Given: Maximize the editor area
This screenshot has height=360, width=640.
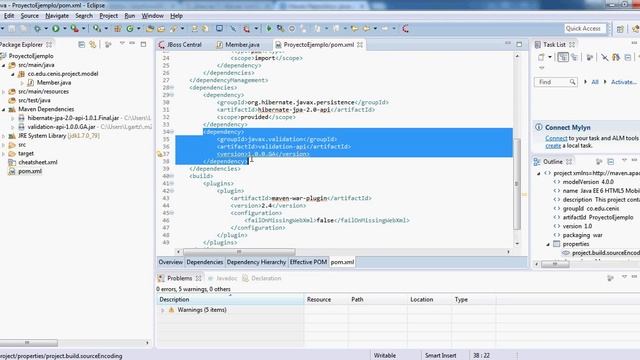Looking at the screenshot, I should pos(519,44).
